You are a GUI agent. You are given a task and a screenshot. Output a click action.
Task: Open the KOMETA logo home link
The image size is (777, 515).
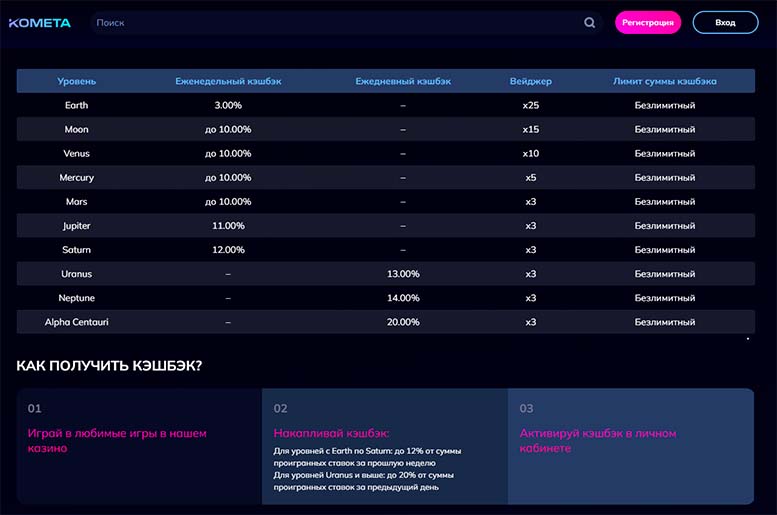click(40, 22)
